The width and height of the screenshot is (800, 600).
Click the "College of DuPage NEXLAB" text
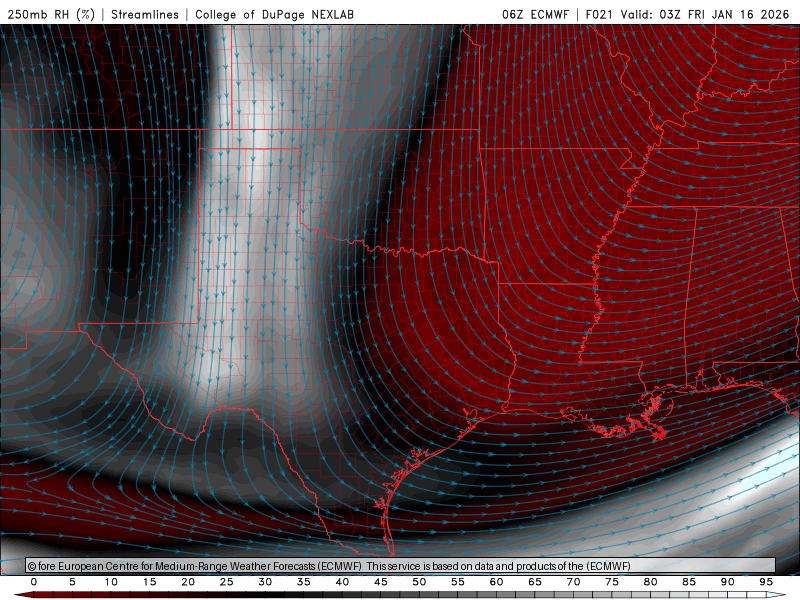tap(274, 14)
